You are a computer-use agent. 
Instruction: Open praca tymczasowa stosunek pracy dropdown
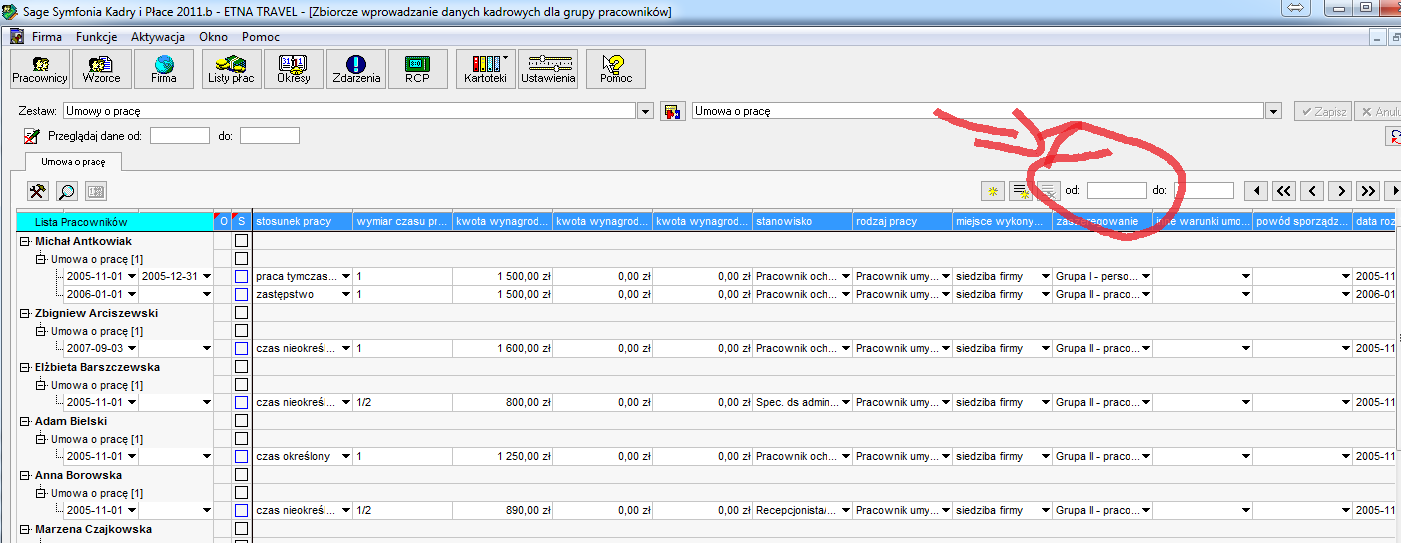(346, 277)
